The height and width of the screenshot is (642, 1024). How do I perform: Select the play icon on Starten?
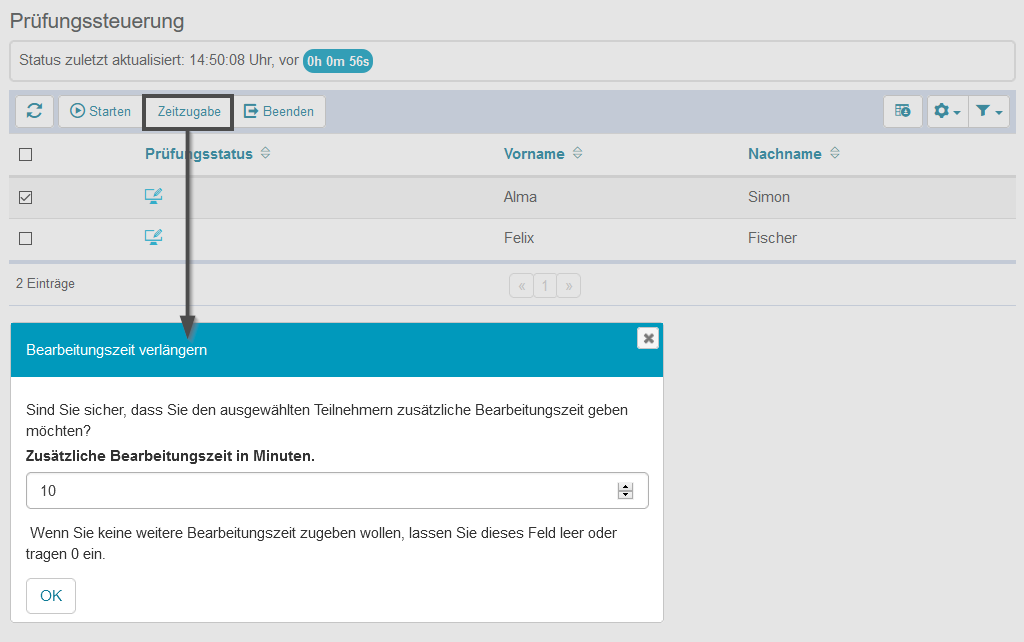pos(77,111)
